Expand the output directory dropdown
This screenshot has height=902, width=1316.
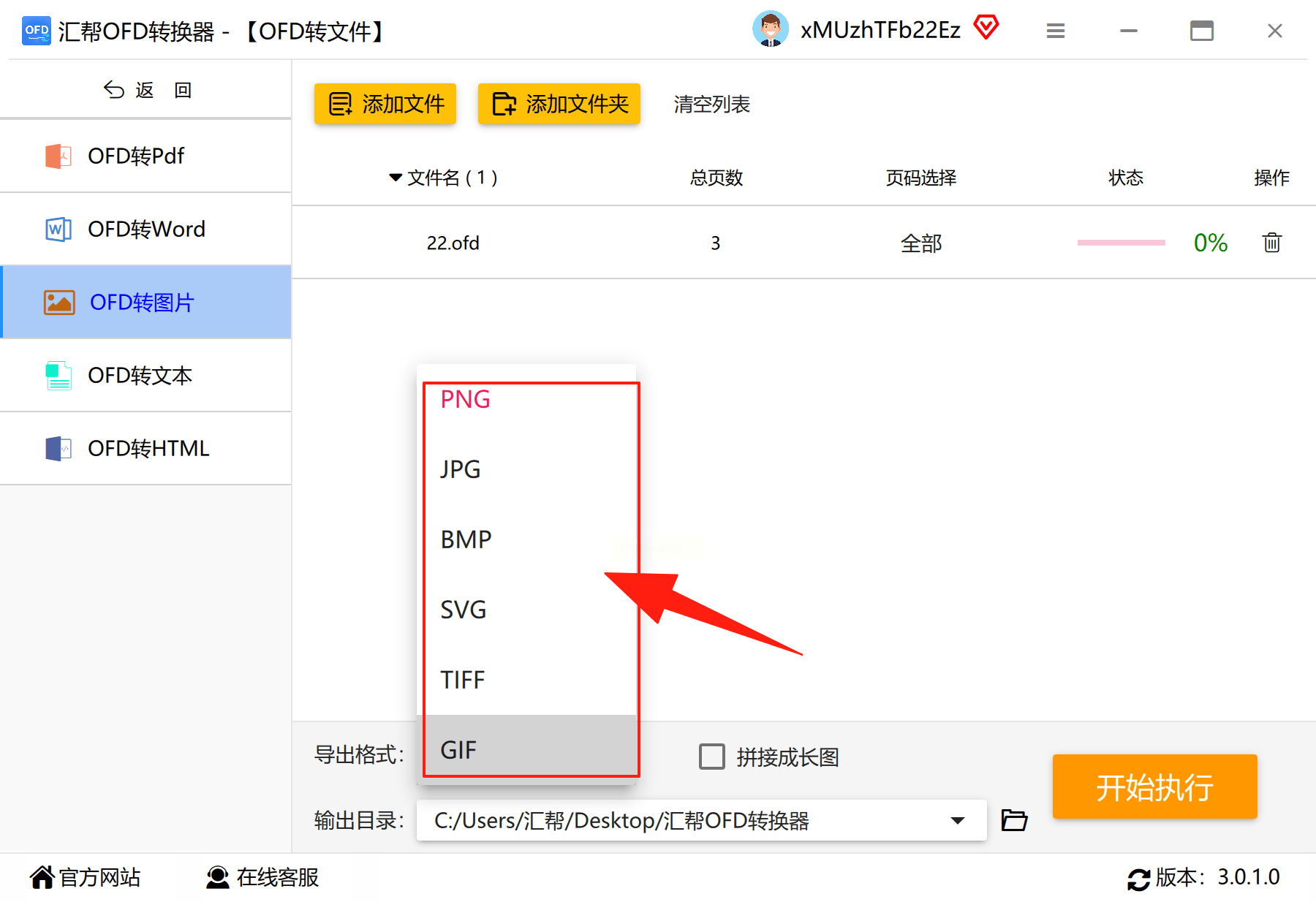[x=957, y=820]
